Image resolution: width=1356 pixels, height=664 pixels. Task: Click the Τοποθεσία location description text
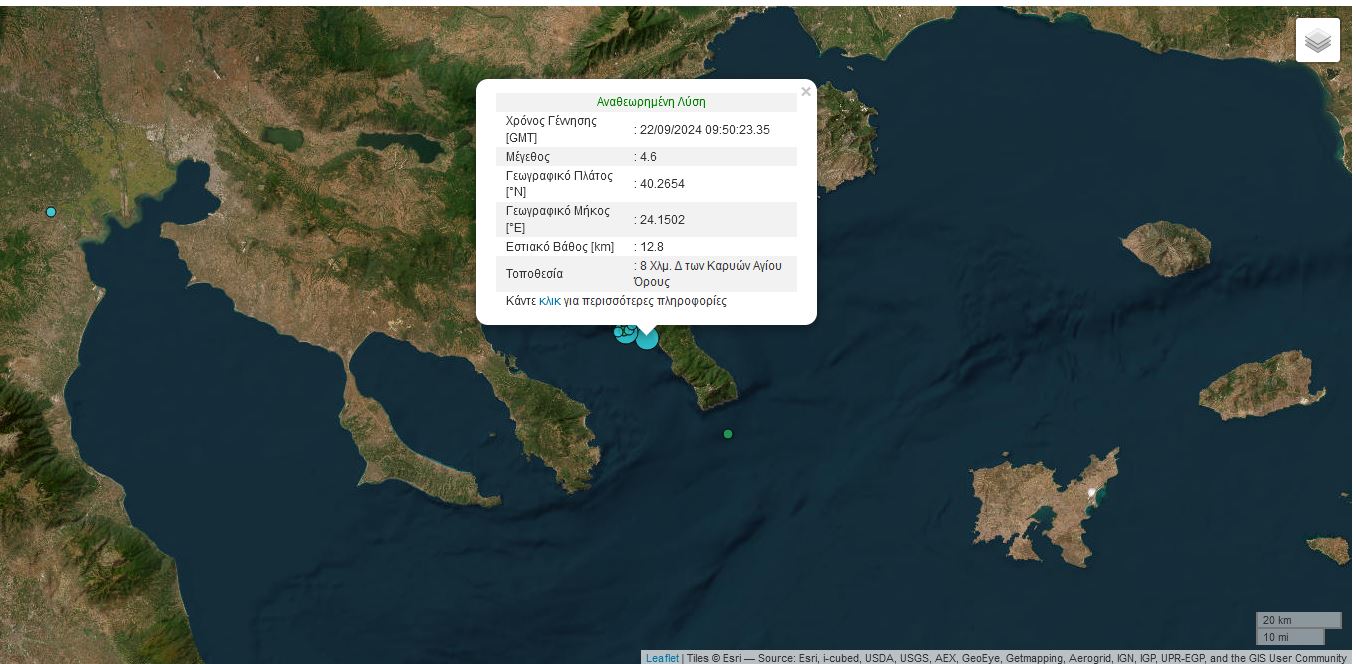pyautogui.click(x=714, y=274)
